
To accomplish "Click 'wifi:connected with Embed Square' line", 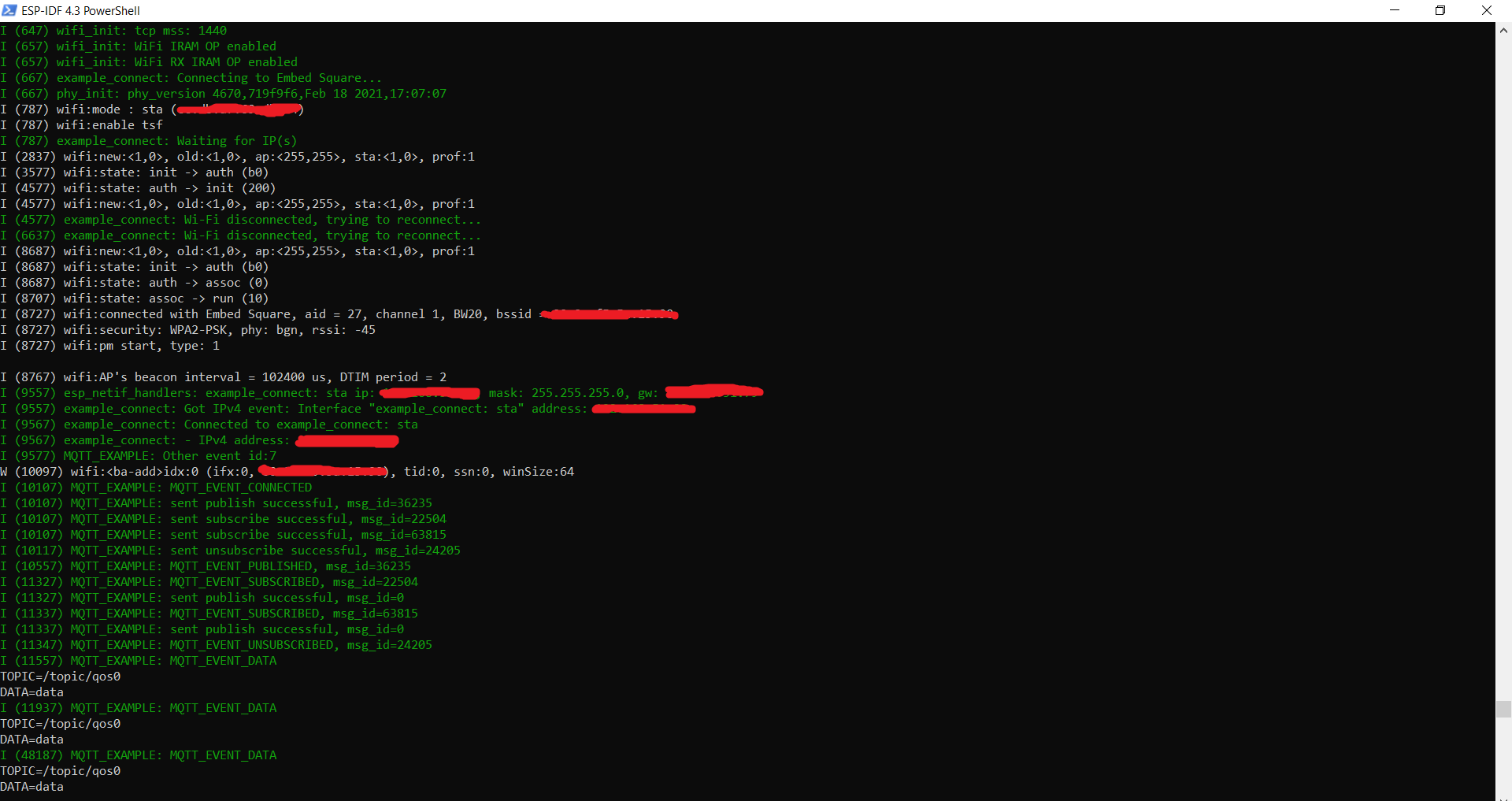I will (339, 314).
